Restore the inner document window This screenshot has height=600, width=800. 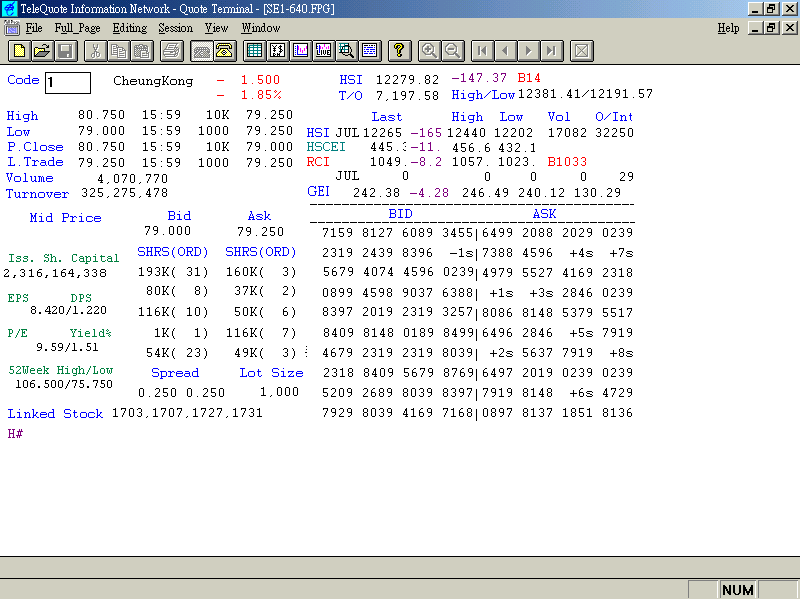tap(772, 28)
